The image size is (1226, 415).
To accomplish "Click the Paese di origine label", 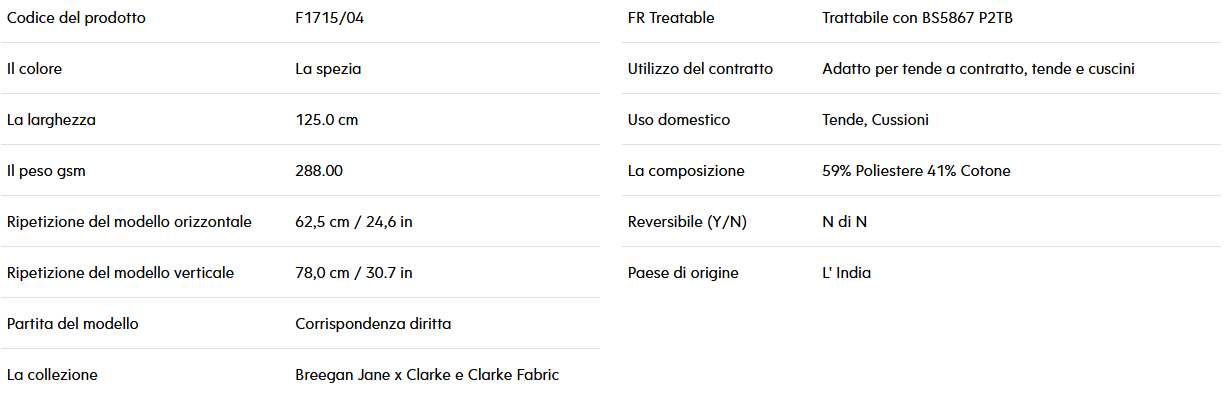I will [683, 273].
